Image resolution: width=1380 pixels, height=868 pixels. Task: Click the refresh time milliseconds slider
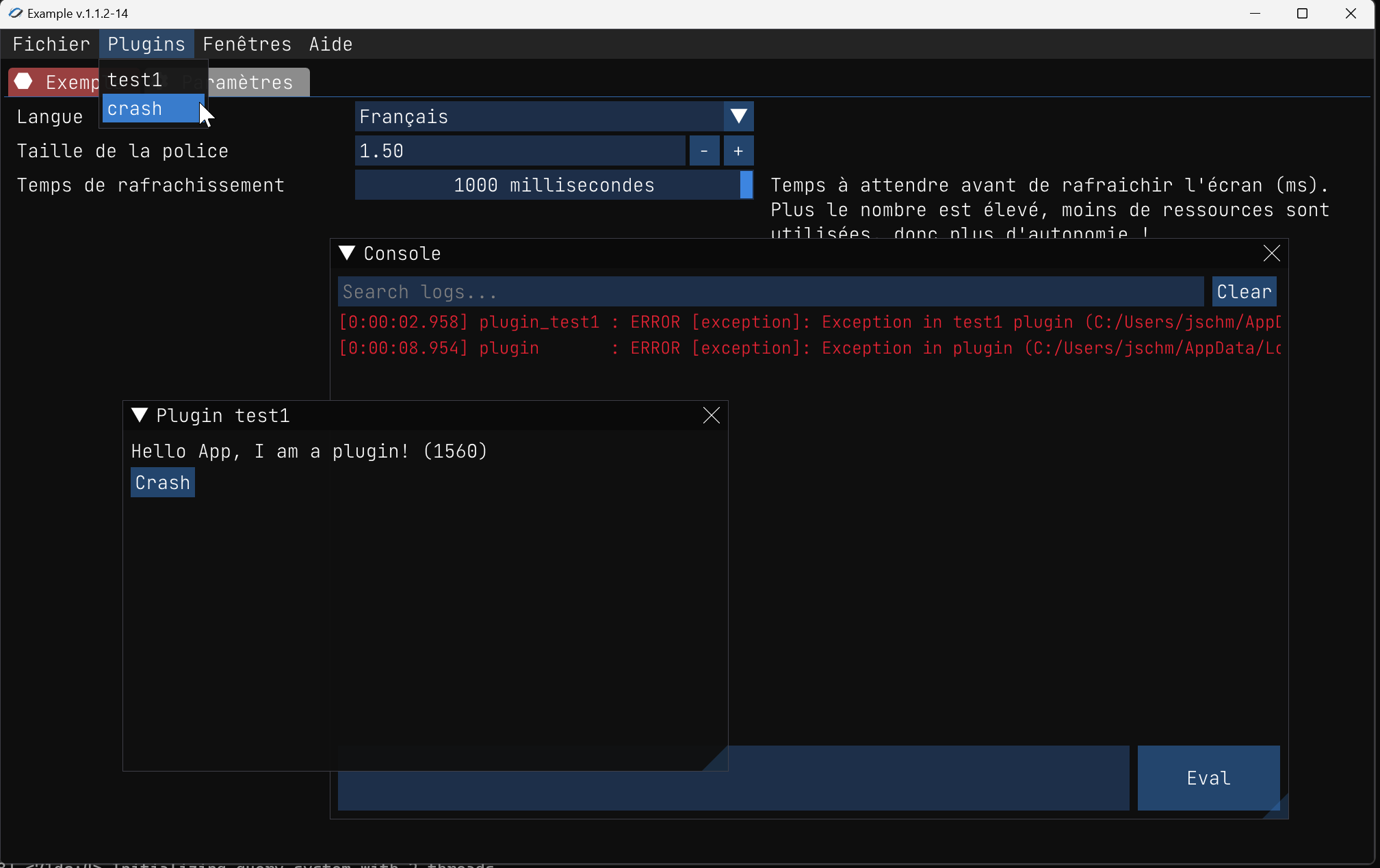click(553, 185)
